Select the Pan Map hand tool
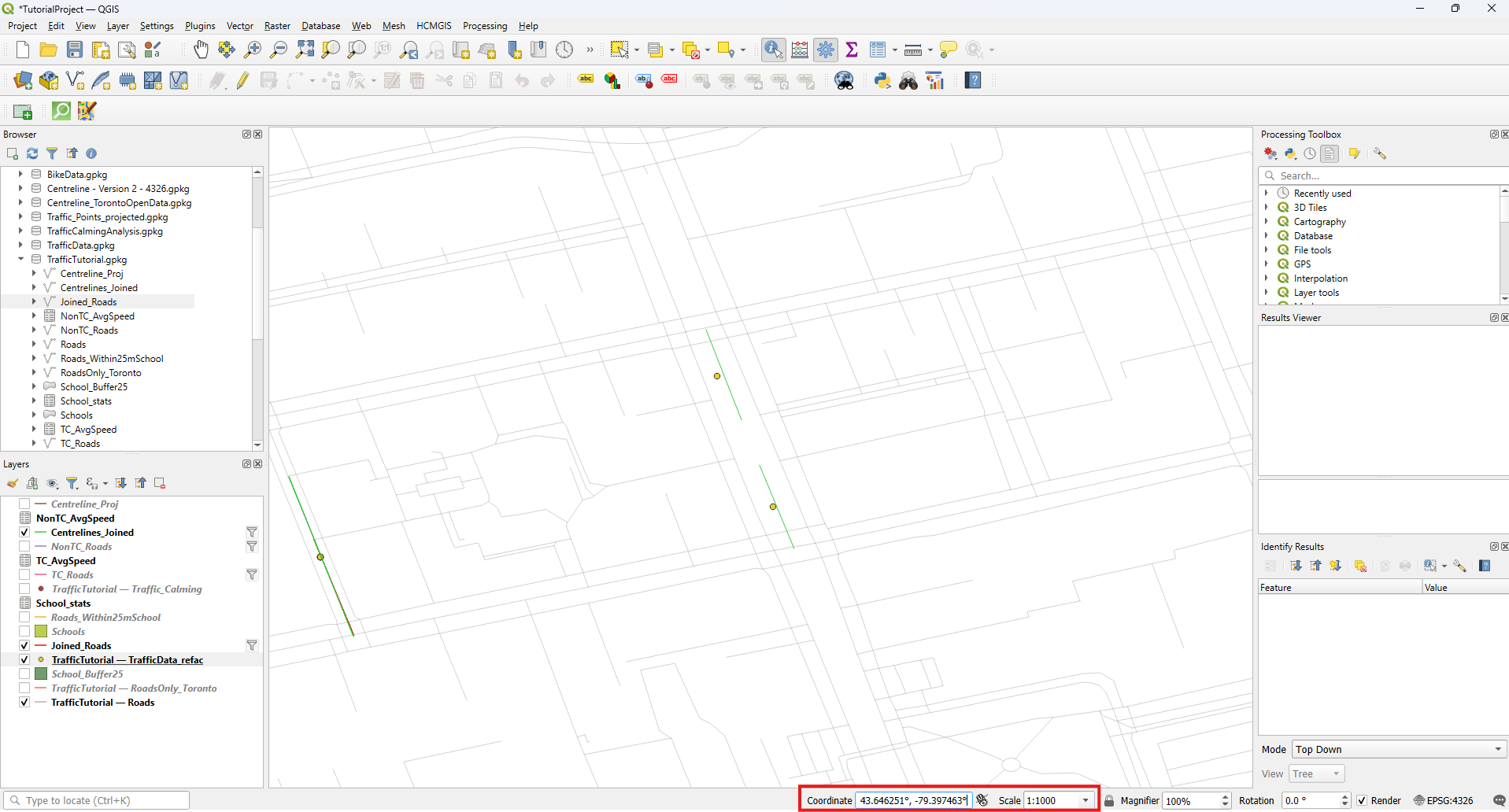Image resolution: width=1509 pixels, height=812 pixels. tap(202, 50)
